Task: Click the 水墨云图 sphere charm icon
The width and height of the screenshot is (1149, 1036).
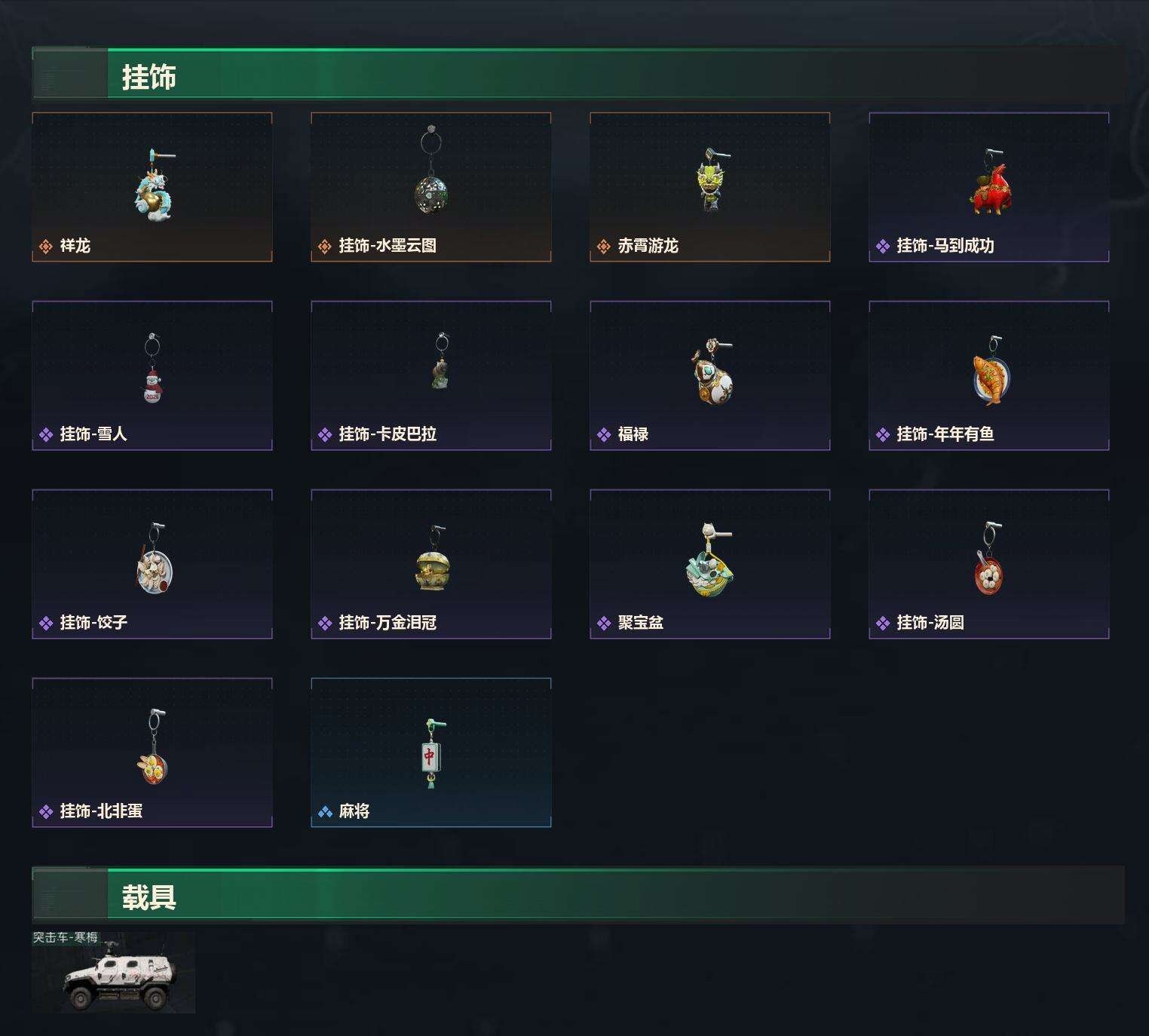Action: (431, 170)
